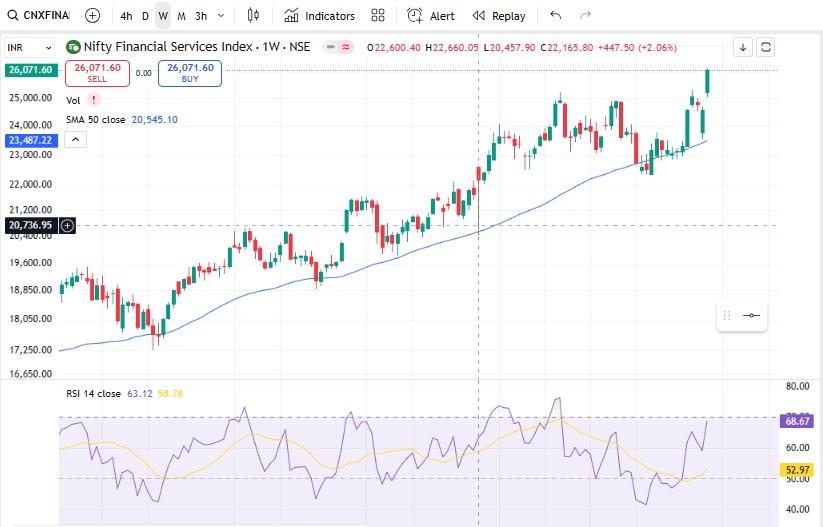The width and height of the screenshot is (823, 527).
Task: Click the 23,487.22 SMA price label
Action: (x=30, y=141)
